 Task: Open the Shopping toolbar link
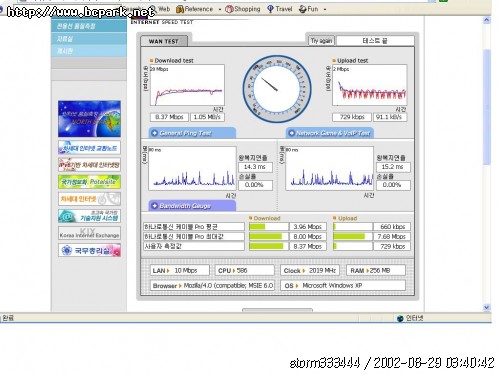243,9
